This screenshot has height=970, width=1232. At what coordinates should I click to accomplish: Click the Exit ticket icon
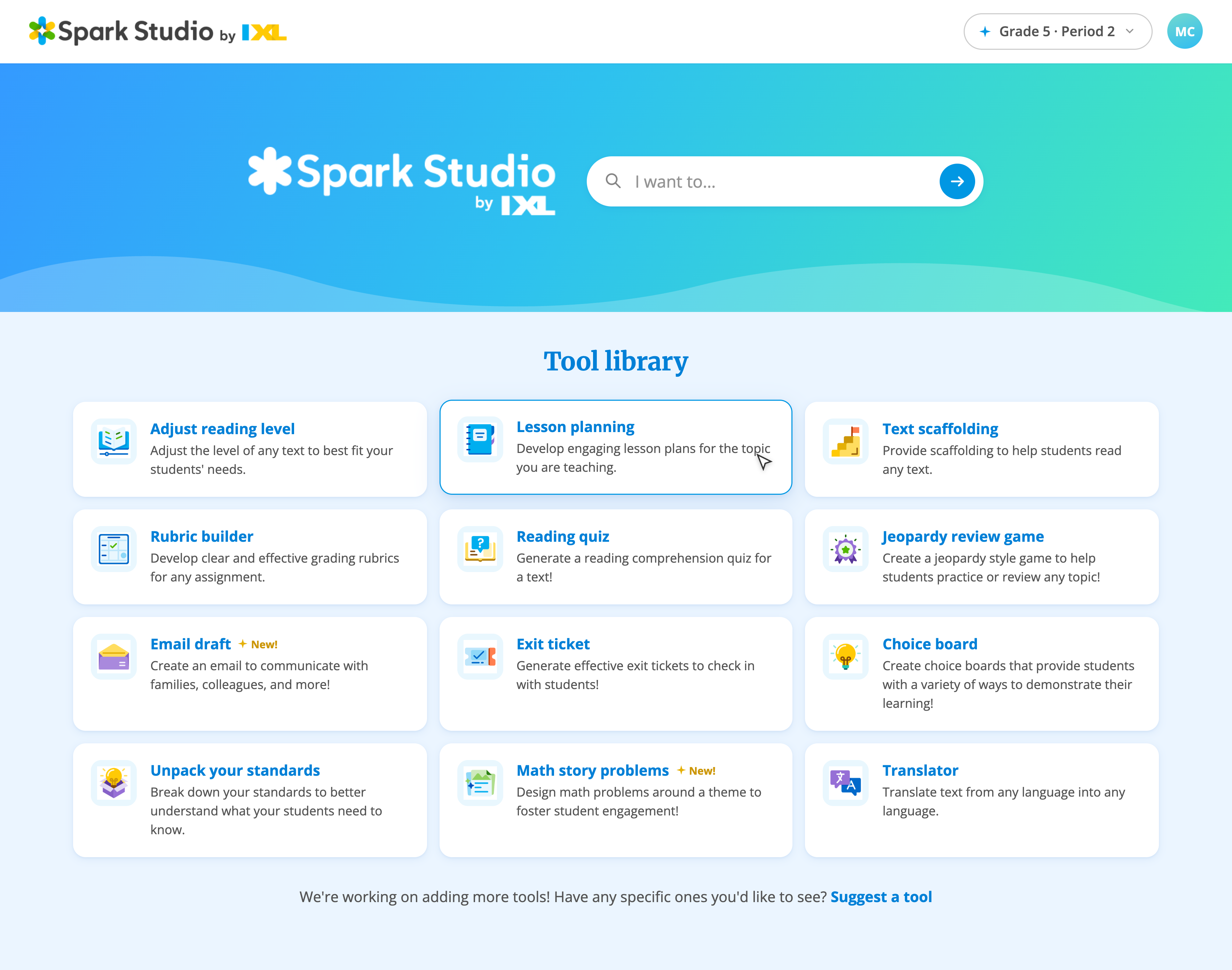[x=480, y=657]
